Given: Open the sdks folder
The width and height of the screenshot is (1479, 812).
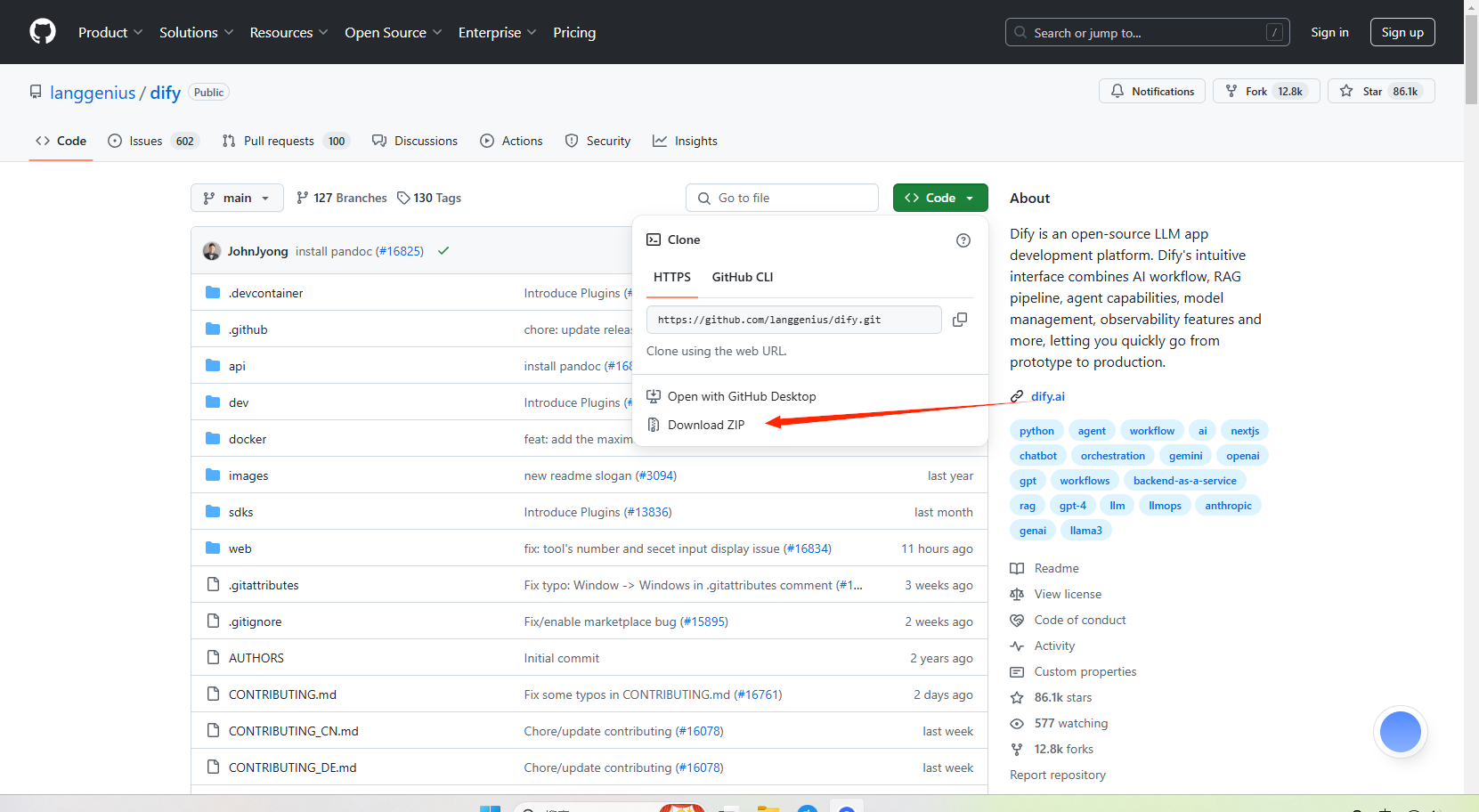Looking at the screenshot, I should (x=240, y=512).
